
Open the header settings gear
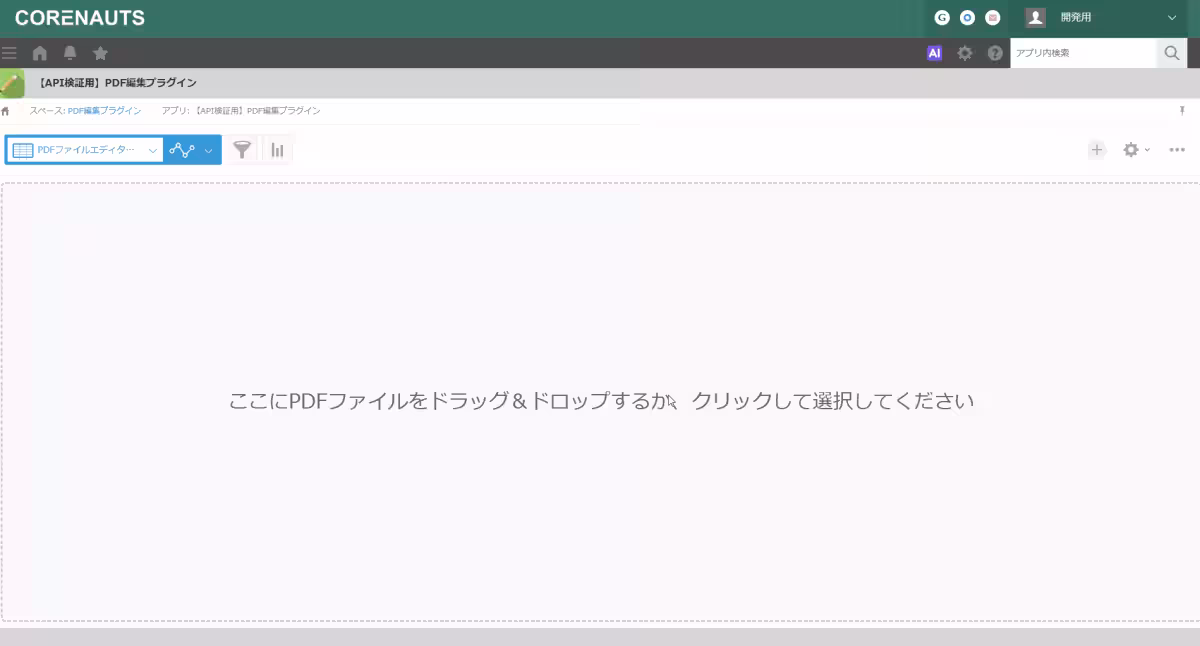point(965,53)
